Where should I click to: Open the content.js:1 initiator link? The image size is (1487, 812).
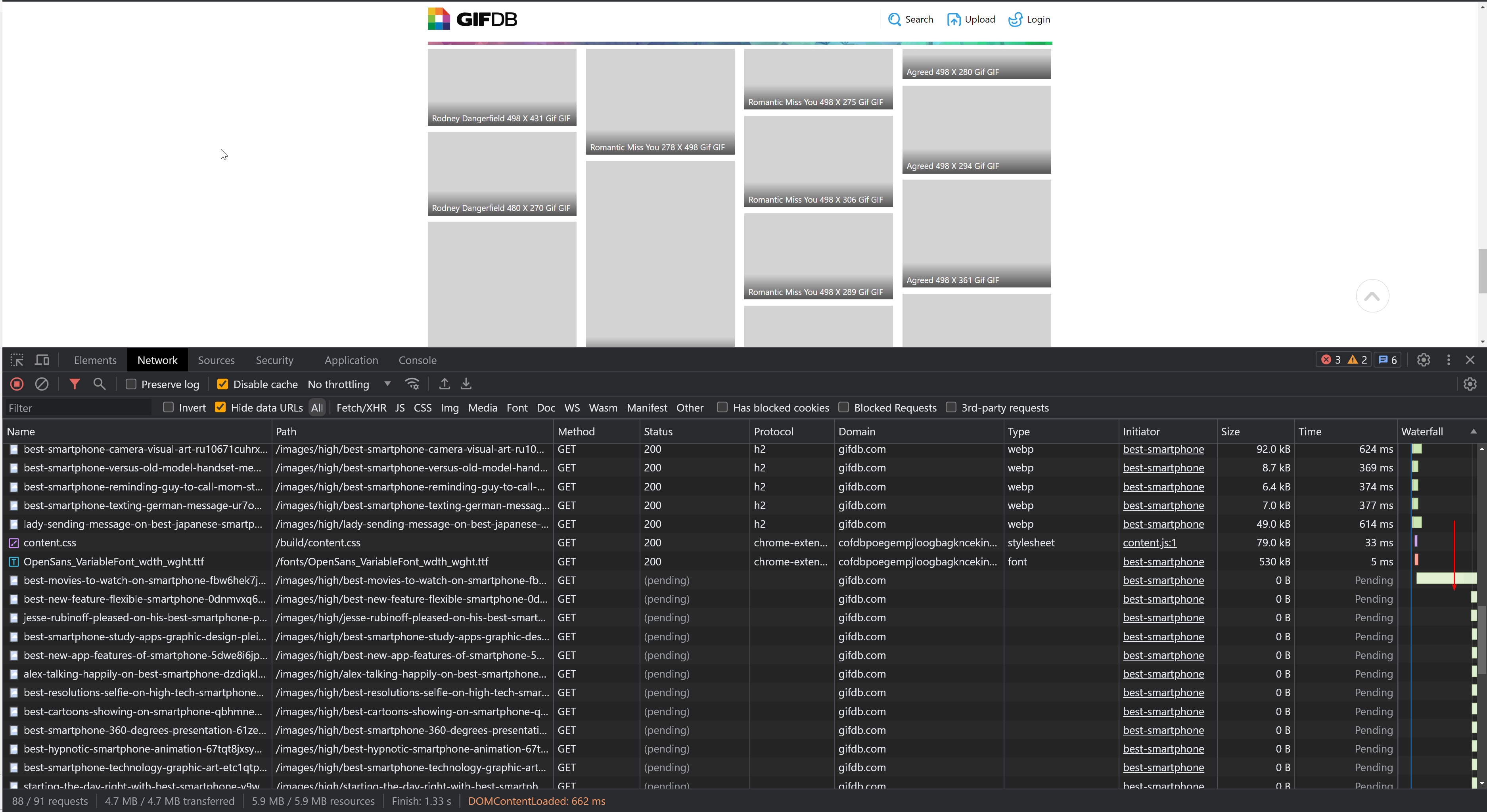click(x=1149, y=542)
